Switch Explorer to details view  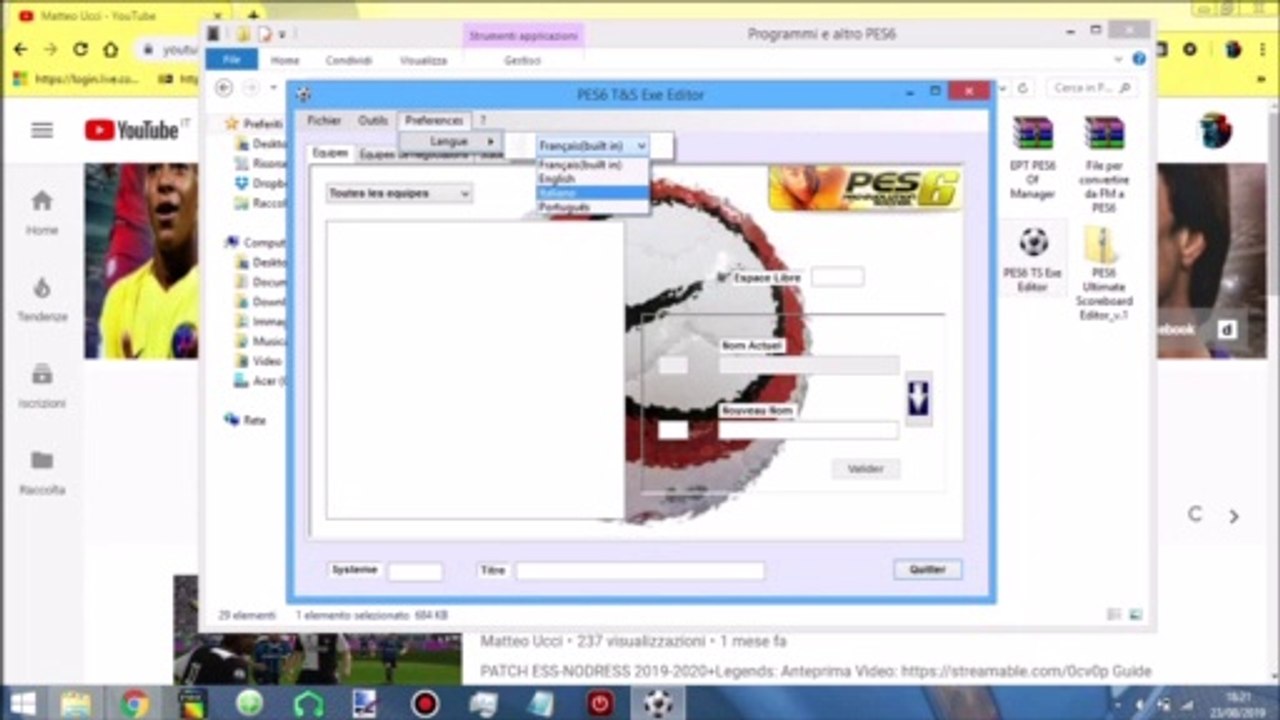1114,615
